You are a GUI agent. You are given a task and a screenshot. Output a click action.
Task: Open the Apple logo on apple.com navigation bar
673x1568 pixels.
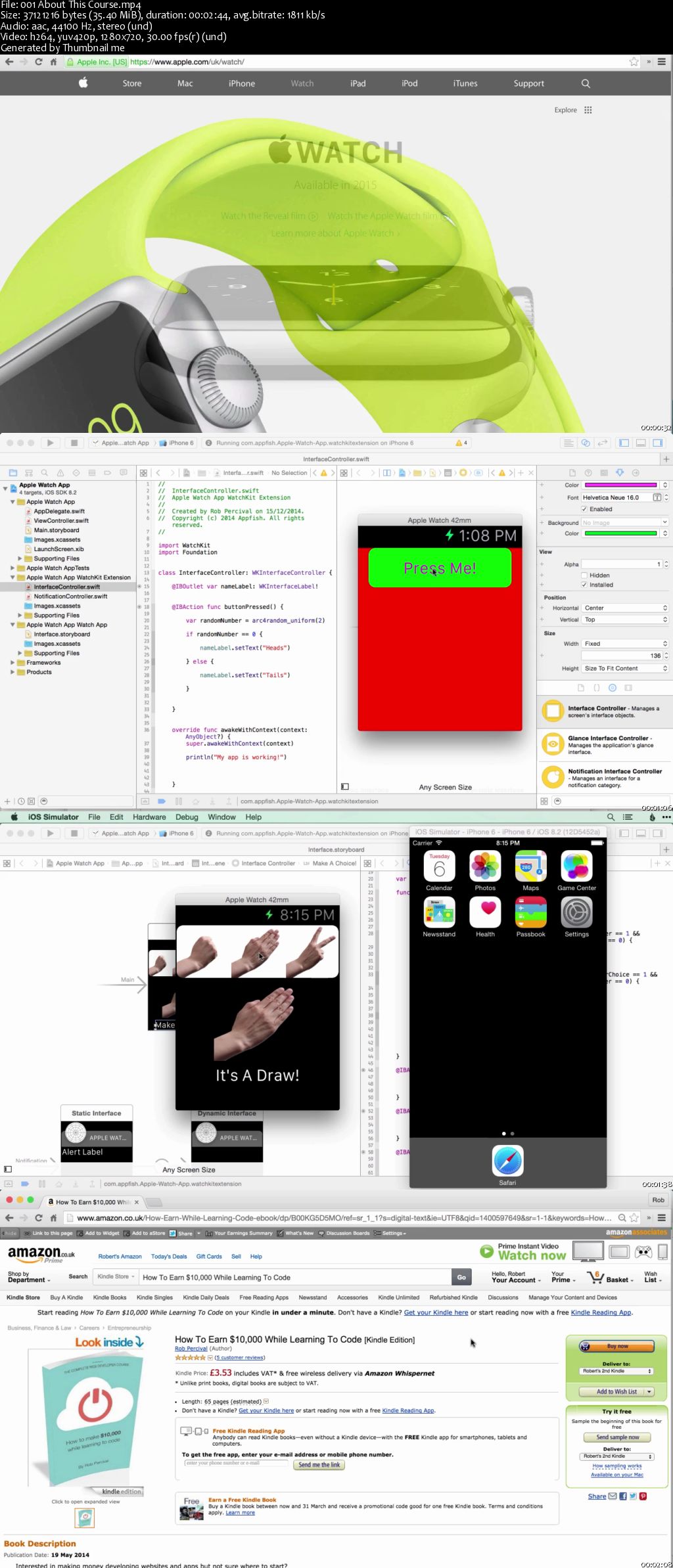click(83, 83)
